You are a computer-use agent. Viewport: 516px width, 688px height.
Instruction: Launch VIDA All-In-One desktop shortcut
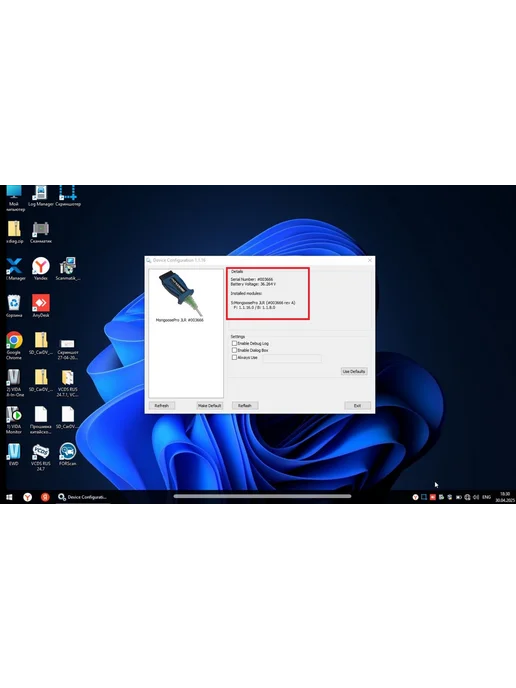14,383
